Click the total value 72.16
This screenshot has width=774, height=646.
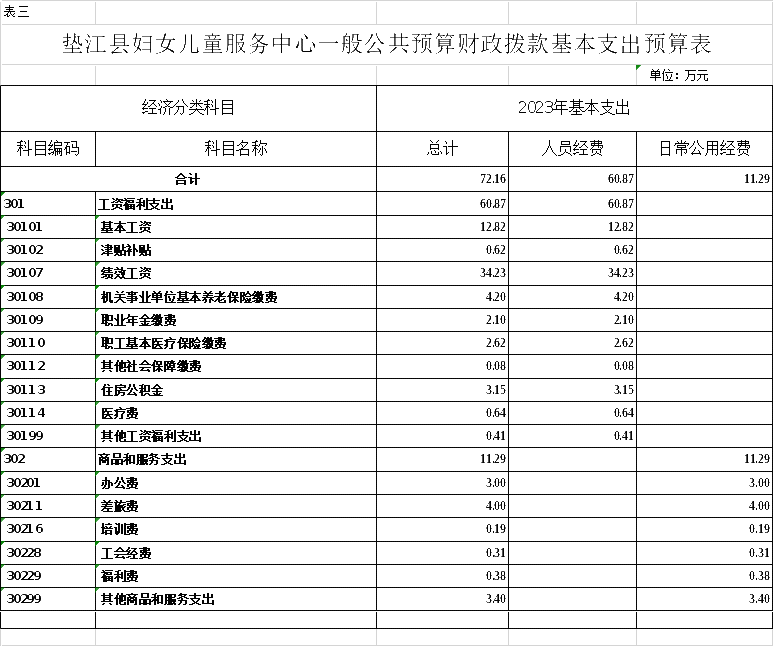click(442, 179)
